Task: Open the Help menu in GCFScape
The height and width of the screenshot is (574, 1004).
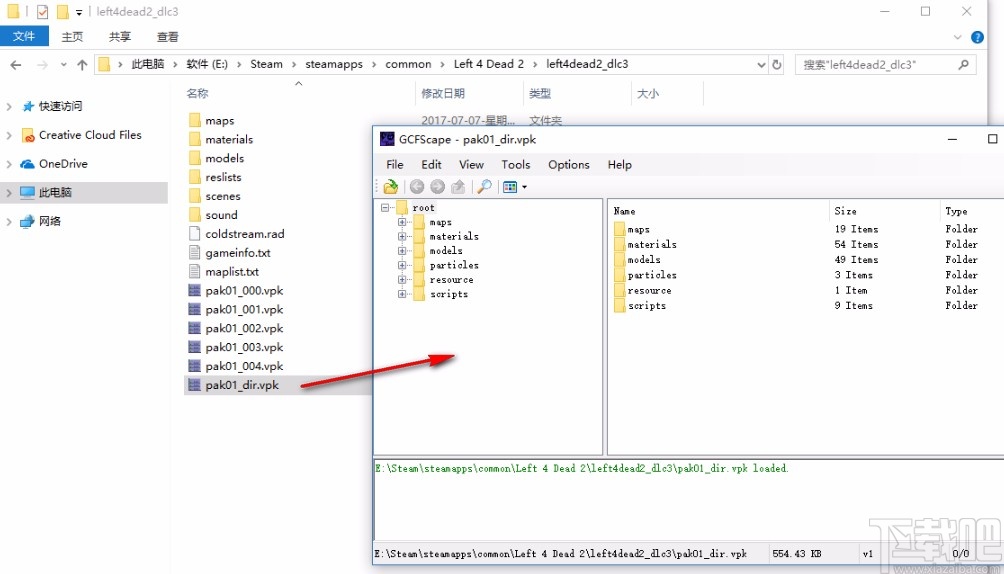Action: 620,165
